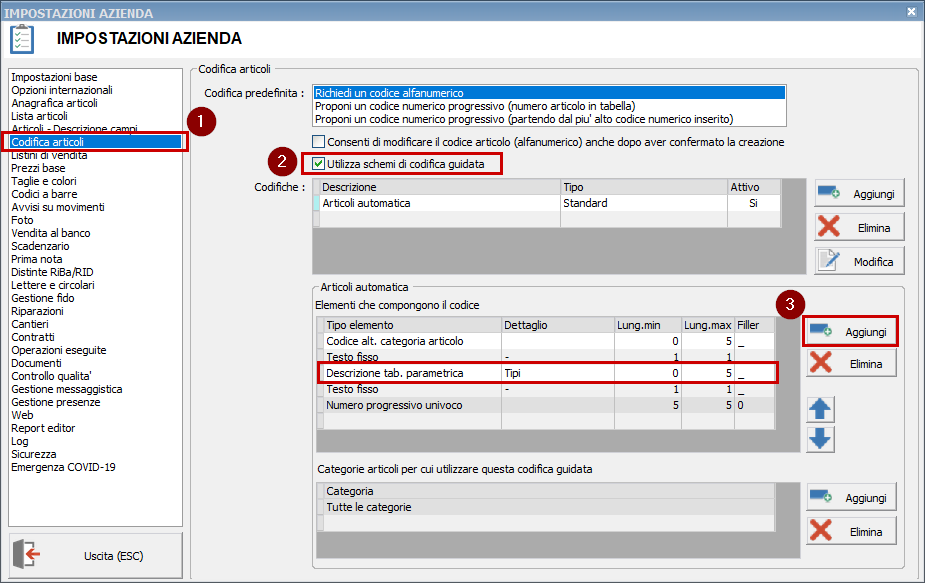Delete selected code element with Elimina
This screenshot has width=925, height=583.
point(850,364)
